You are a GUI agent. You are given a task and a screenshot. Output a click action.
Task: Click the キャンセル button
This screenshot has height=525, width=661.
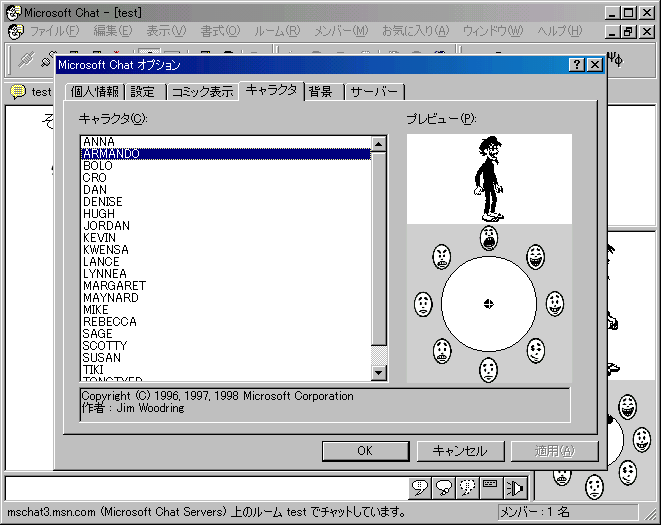coord(460,451)
